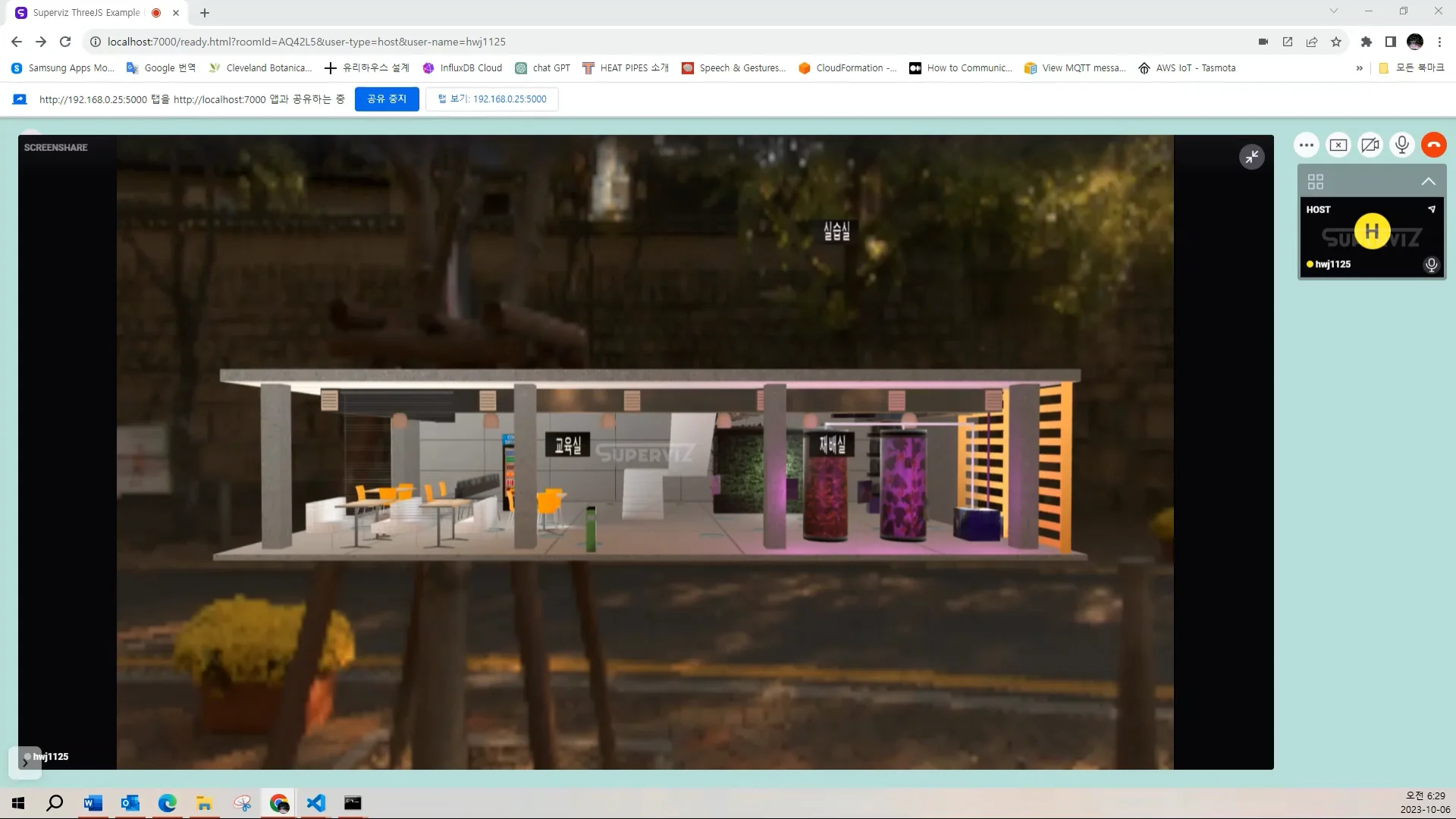This screenshot has height=819, width=1456.
Task: Switch participant grid layout
Action: pyautogui.click(x=1316, y=182)
